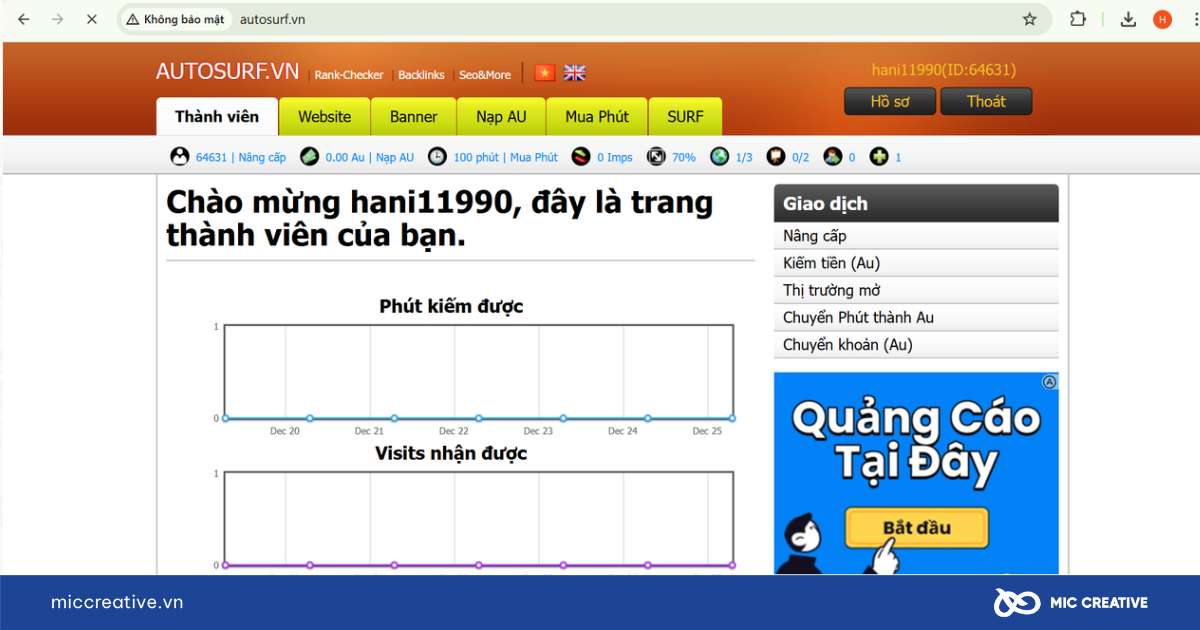Click the green Au money icon
Screen dimensions: 1200x630
click(x=309, y=156)
